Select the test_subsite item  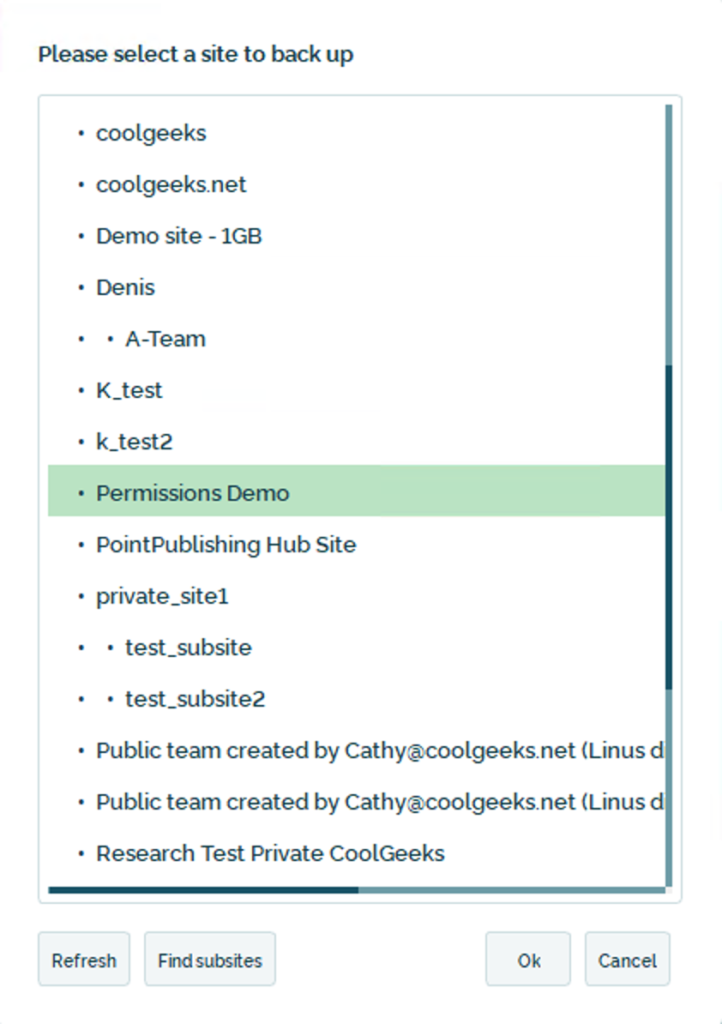coord(188,648)
